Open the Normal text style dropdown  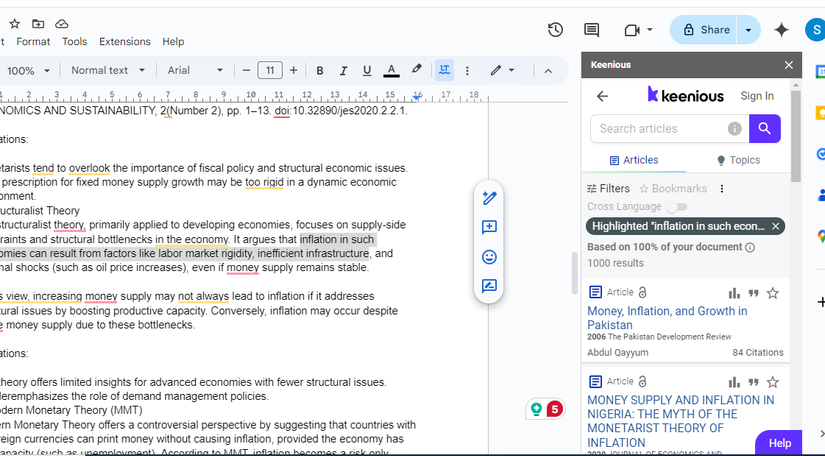[x=108, y=70]
